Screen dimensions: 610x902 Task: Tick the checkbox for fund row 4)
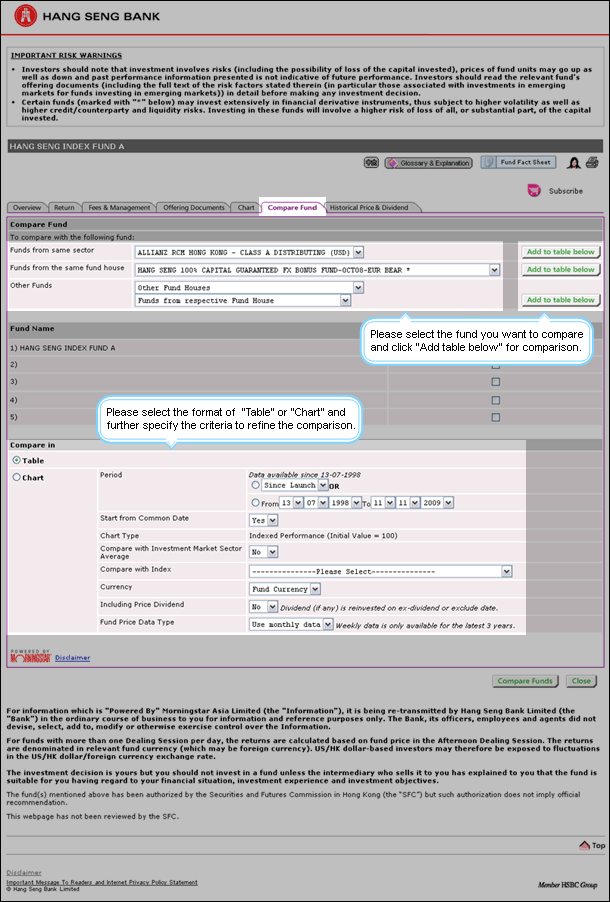pos(495,400)
